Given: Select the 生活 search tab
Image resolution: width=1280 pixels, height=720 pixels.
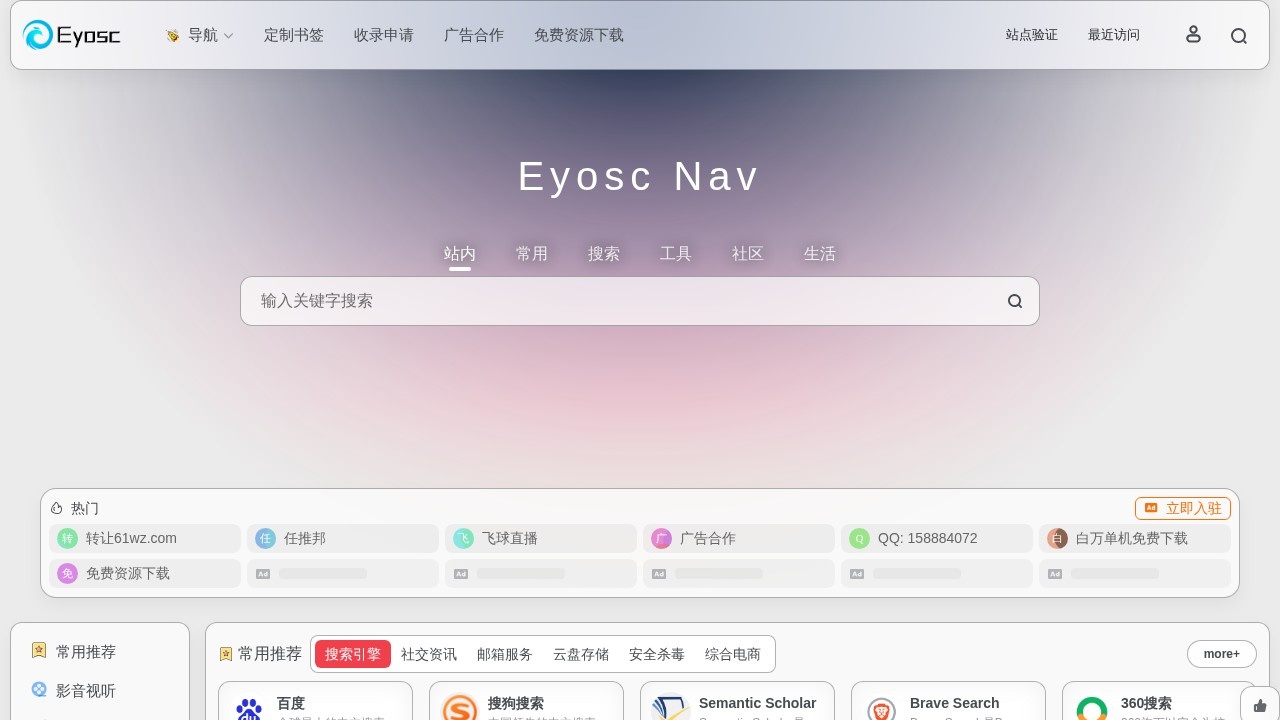Looking at the screenshot, I should pyautogui.click(x=820, y=254).
